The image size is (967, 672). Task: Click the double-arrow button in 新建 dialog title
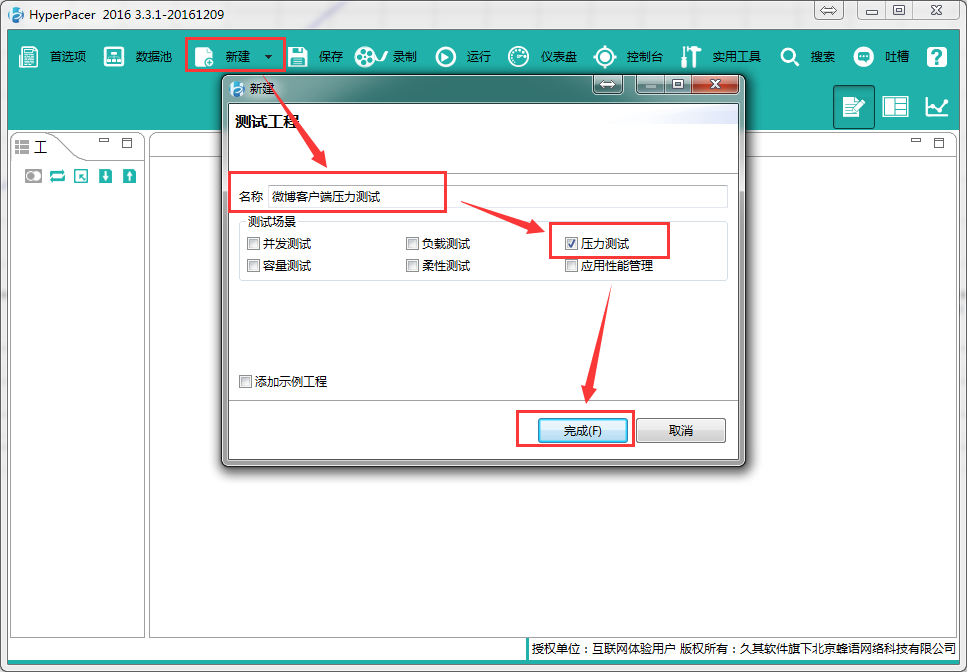607,84
